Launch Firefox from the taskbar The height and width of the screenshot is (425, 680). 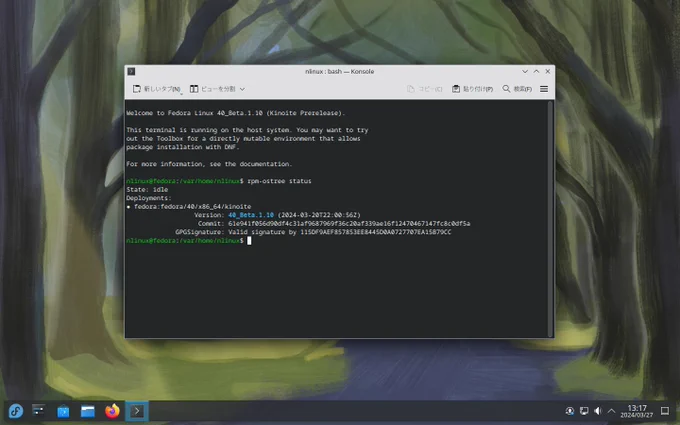tap(112, 411)
